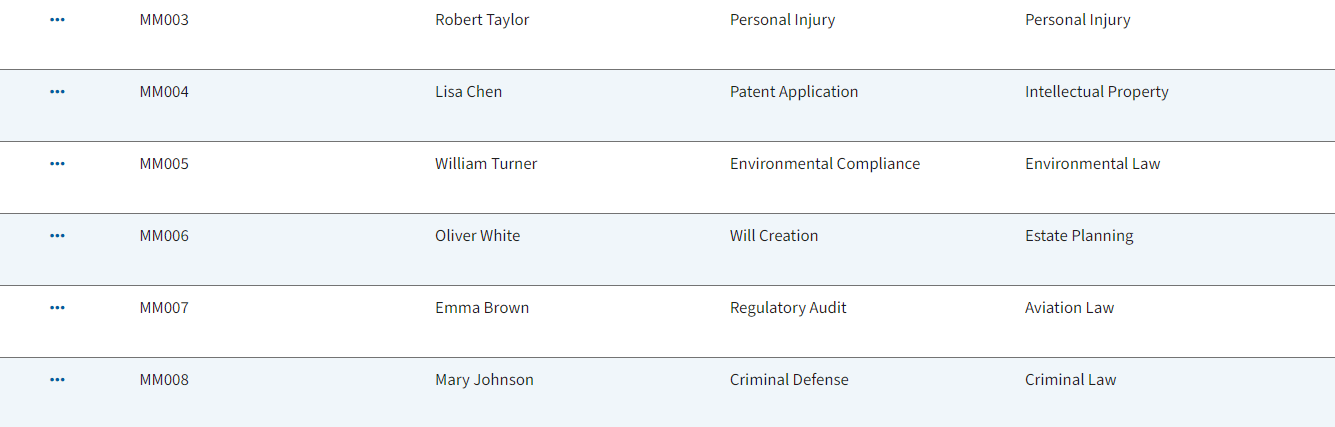The width and height of the screenshot is (1335, 427).
Task: Select the Intellectual Property practice area
Action: [x=1097, y=92]
